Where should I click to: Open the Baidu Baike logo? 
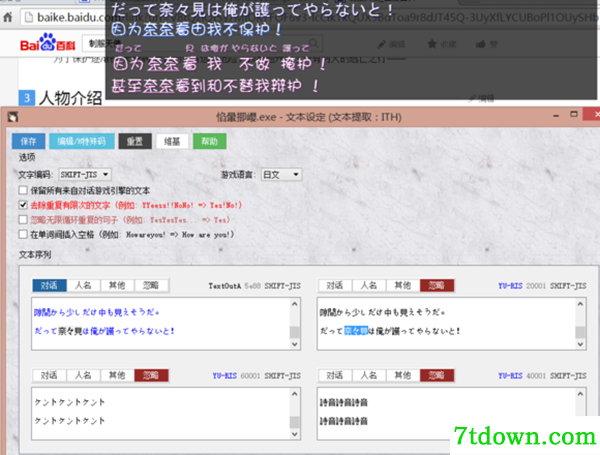tap(48, 42)
